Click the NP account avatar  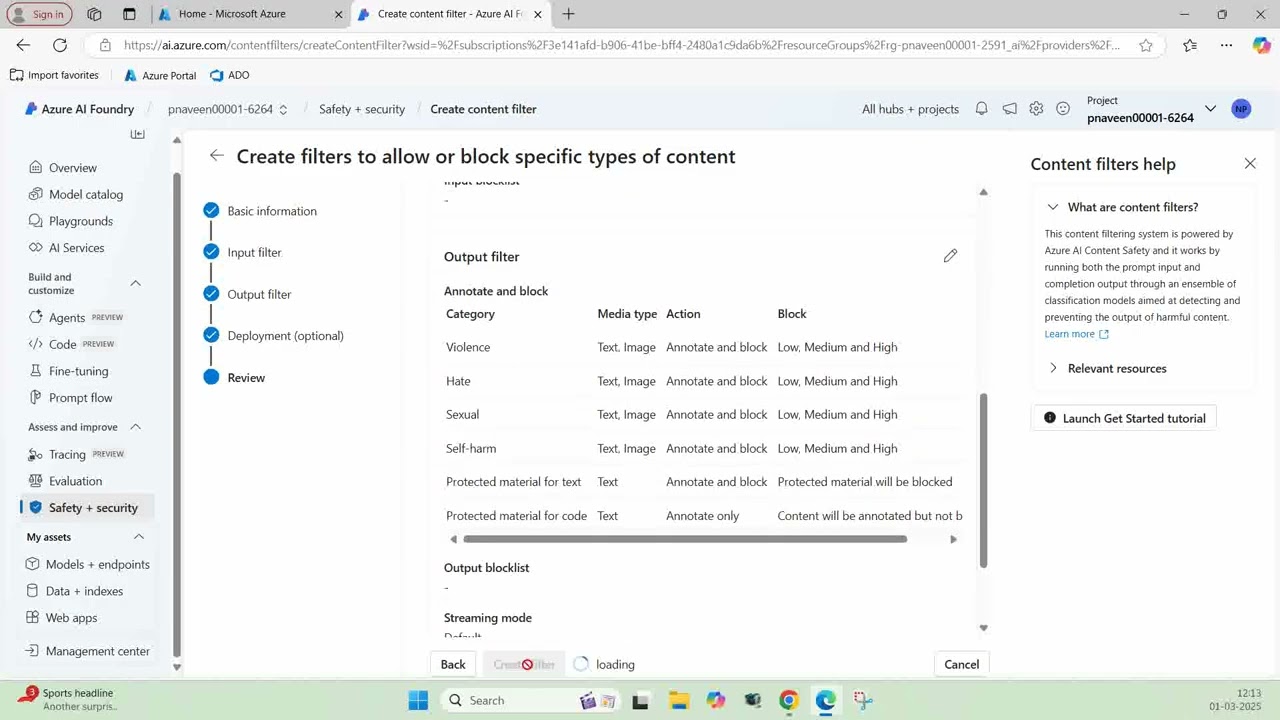pos(1241,109)
